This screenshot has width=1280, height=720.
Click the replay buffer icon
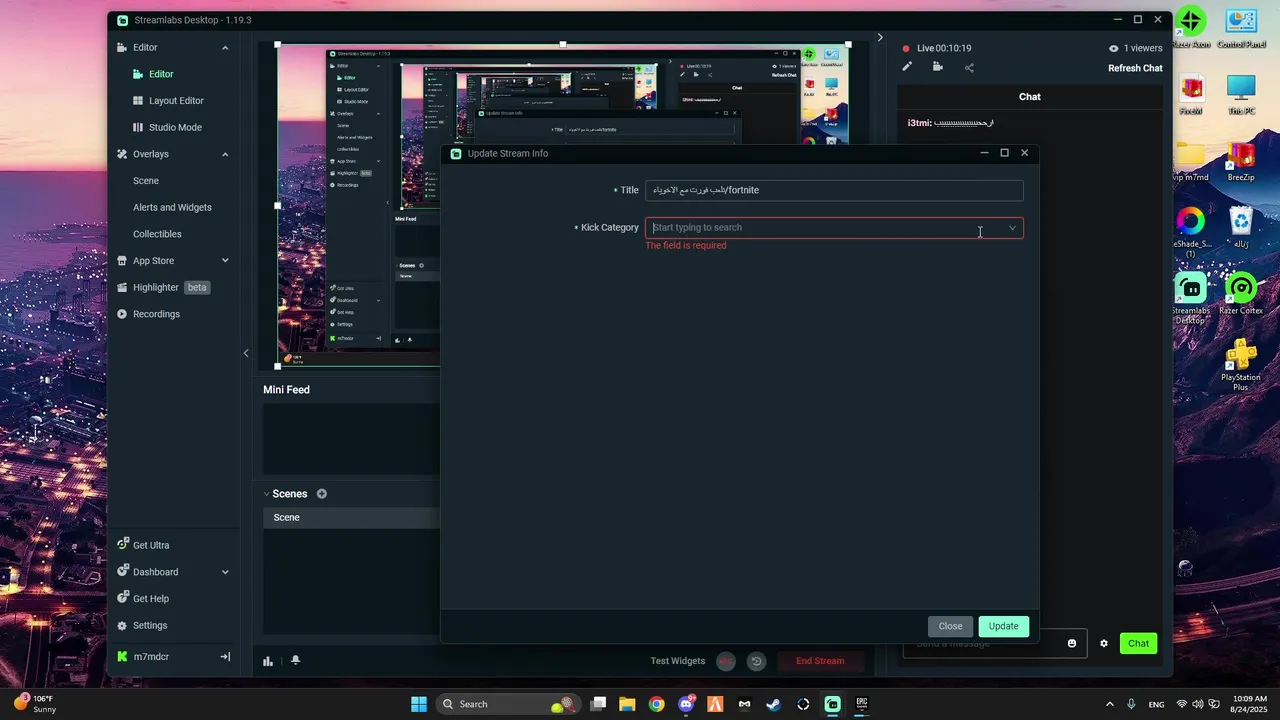757,661
